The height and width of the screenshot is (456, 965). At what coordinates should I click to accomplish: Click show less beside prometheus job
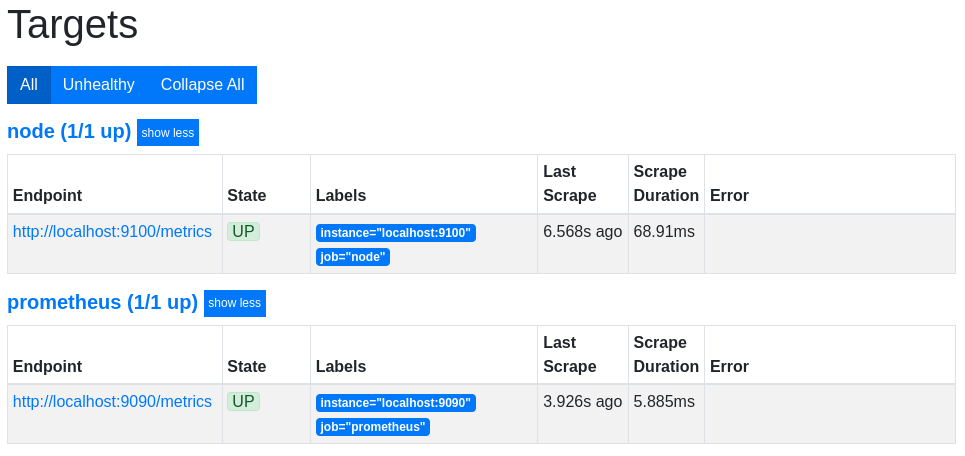click(x=235, y=303)
